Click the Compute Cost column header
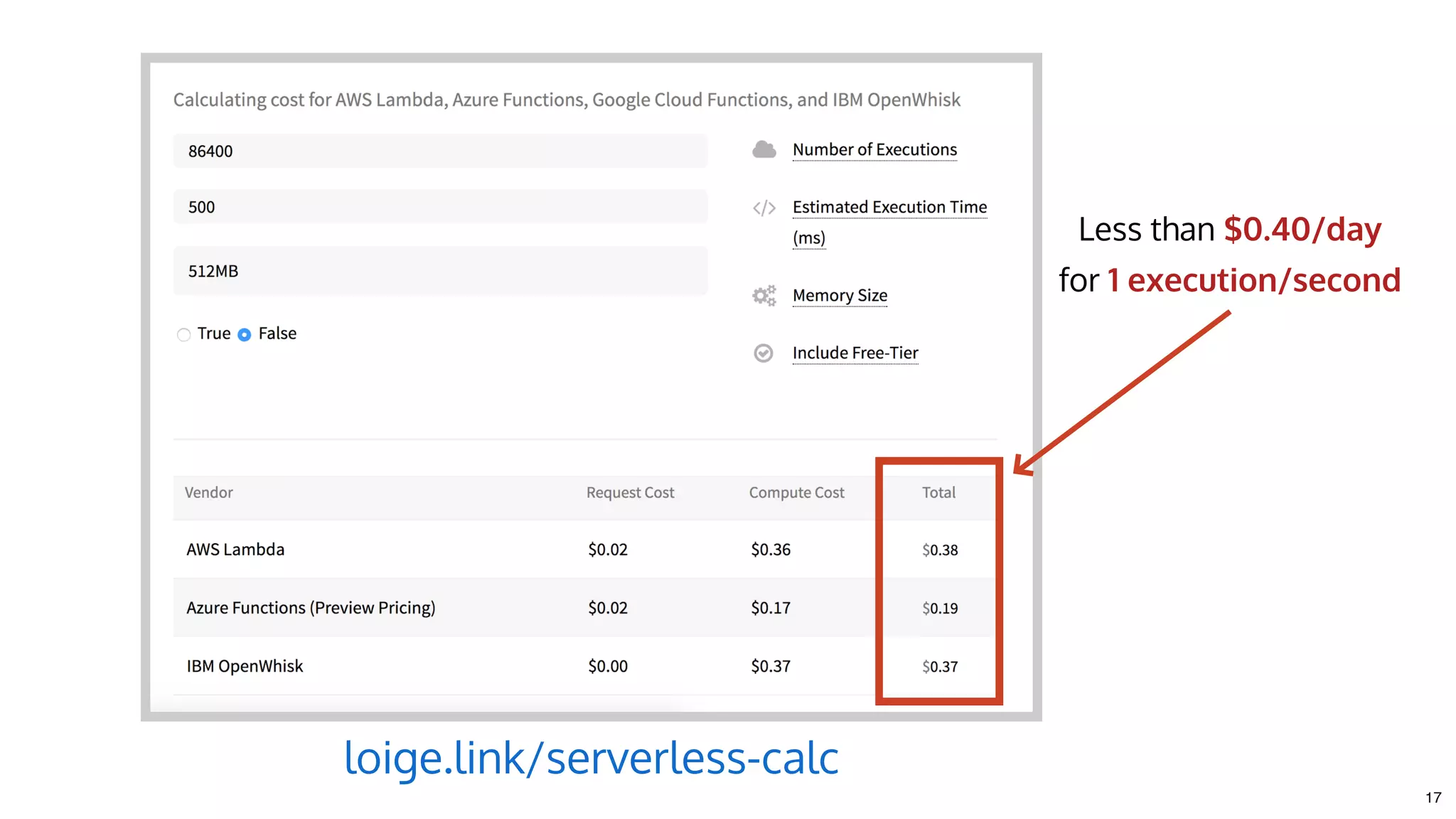The height and width of the screenshot is (819, 1456). click(796, 492)
